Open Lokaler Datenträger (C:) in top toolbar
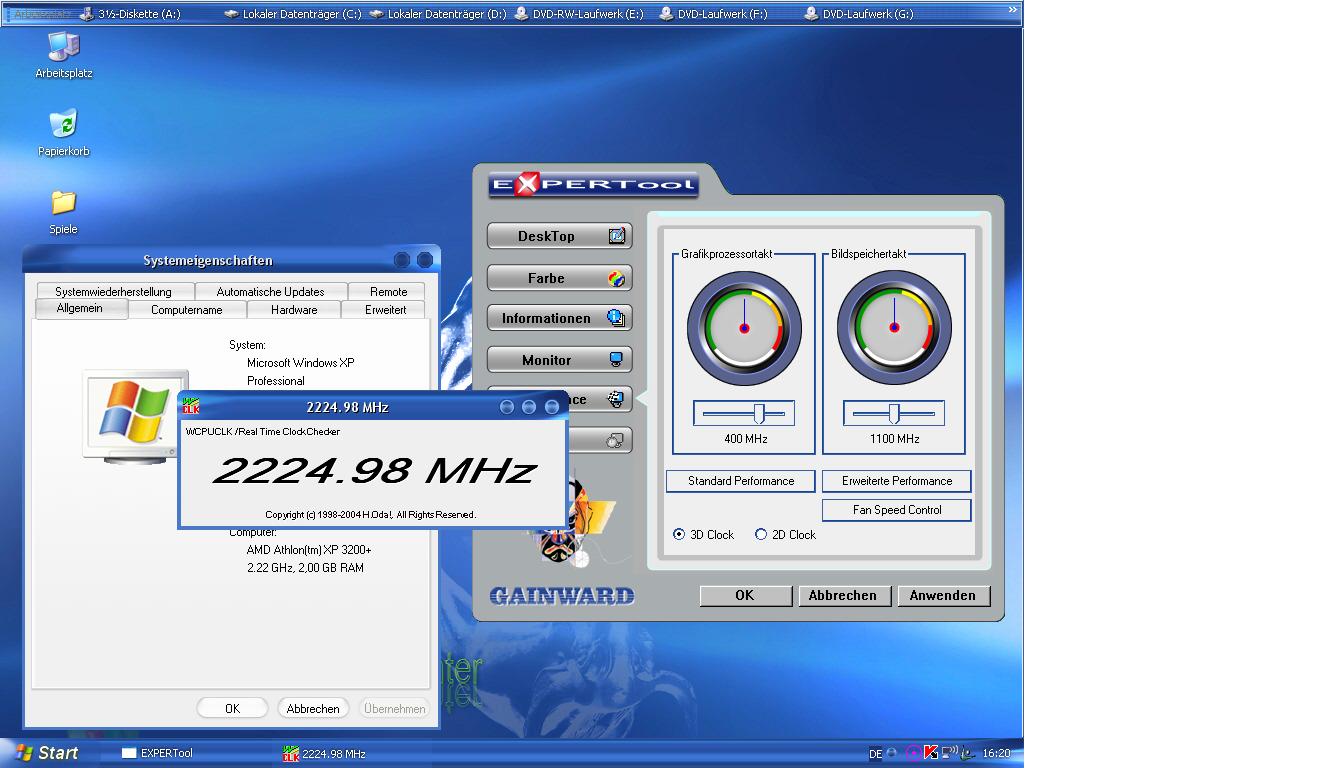 click(x=293, y=14)
